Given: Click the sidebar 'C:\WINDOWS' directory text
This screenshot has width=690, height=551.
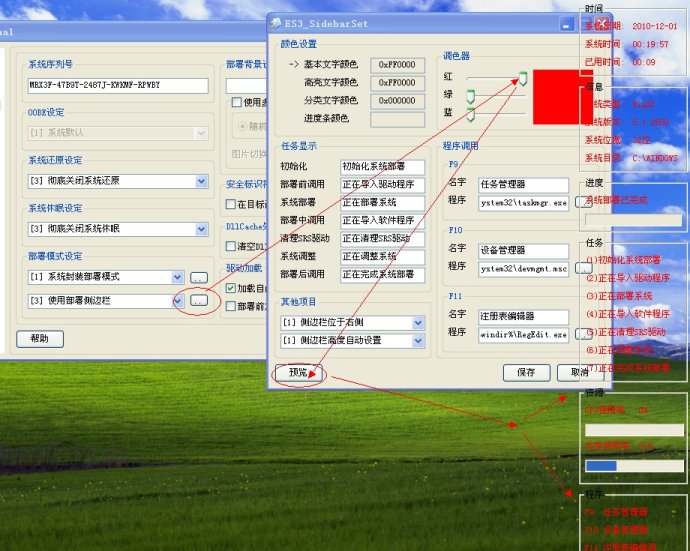Looking at the screenshot, I should (655, 158).
